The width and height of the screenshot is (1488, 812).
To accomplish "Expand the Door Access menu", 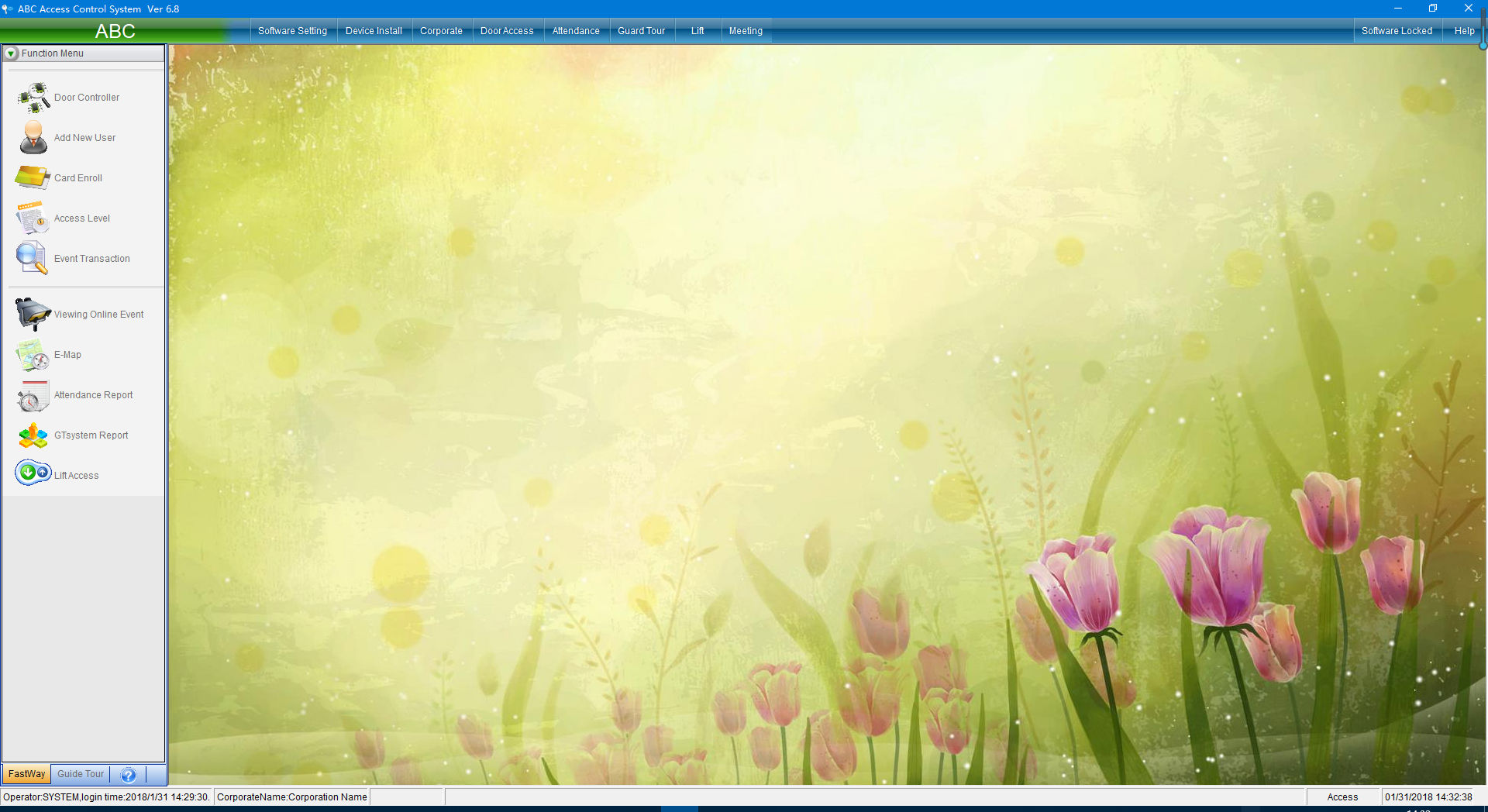I will (507, 31).
